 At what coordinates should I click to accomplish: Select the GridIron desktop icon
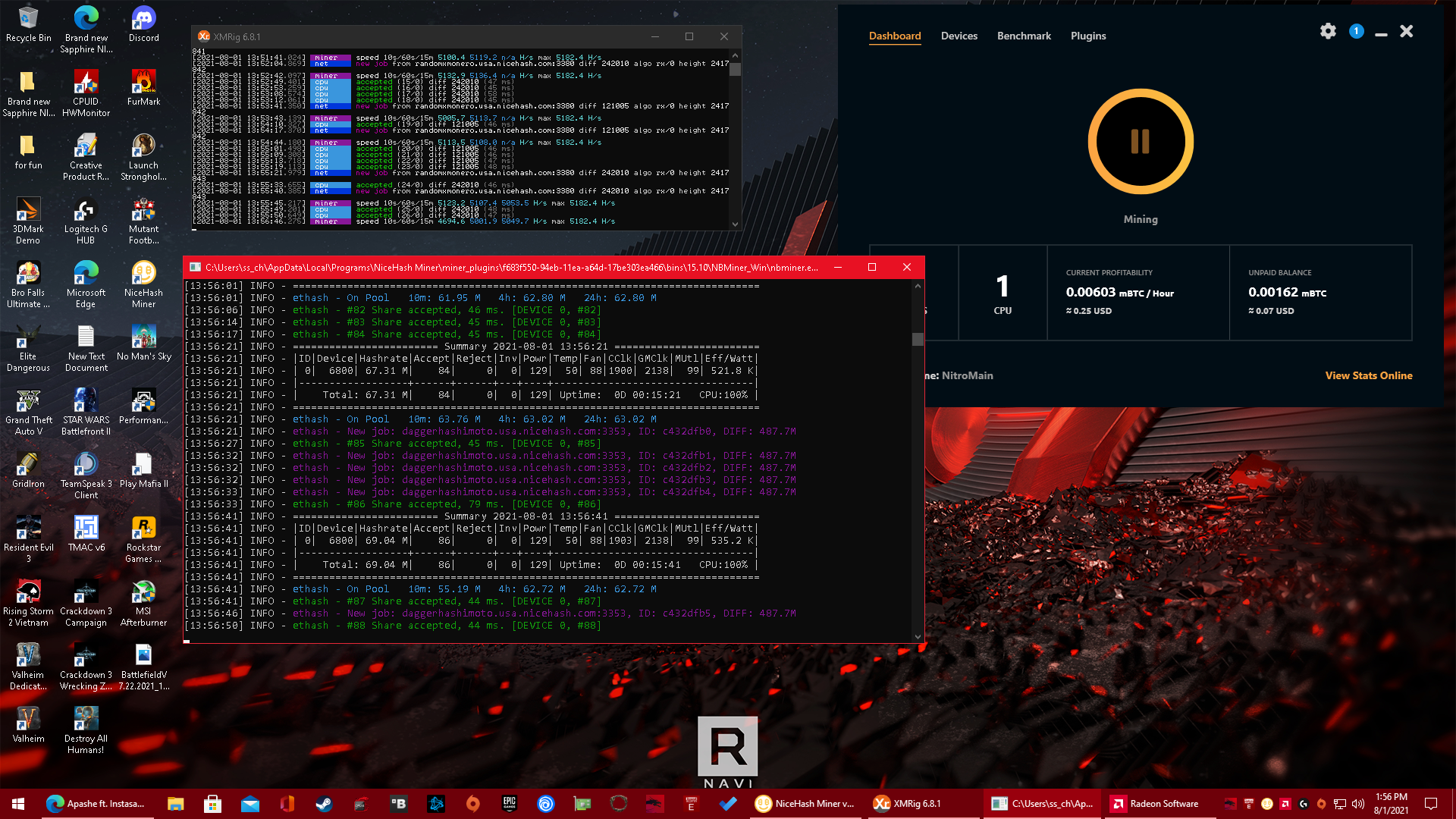tap(28, 470)
